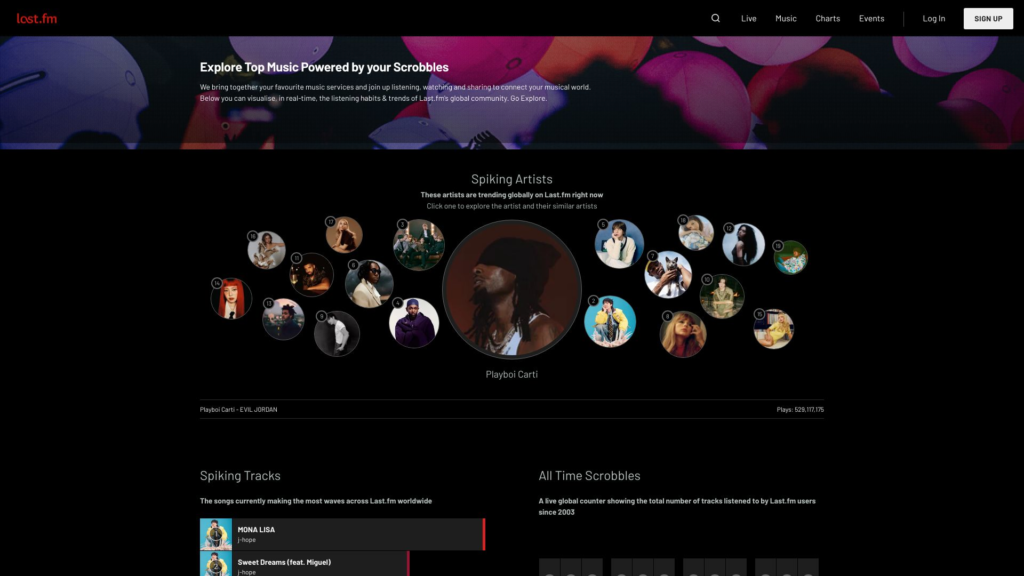Viewport: 1024px width, 576px height.
Task: Click the Log In link
Action: pyautogui.click(x=933, y=18)
